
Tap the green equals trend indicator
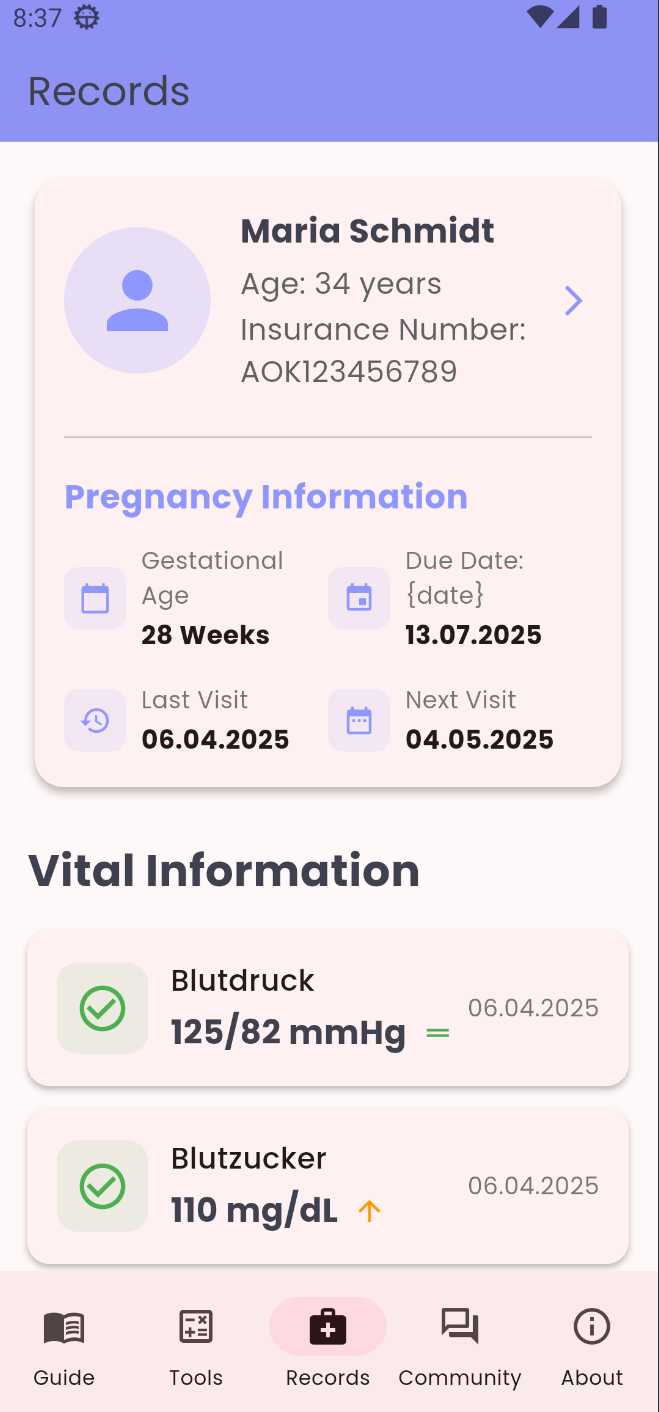click(x=438, y=1033)
